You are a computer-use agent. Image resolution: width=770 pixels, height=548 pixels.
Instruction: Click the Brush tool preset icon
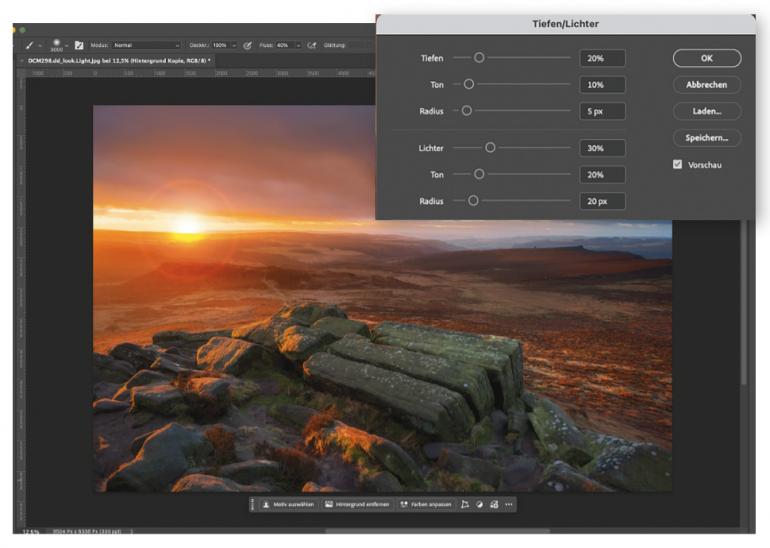29,45
